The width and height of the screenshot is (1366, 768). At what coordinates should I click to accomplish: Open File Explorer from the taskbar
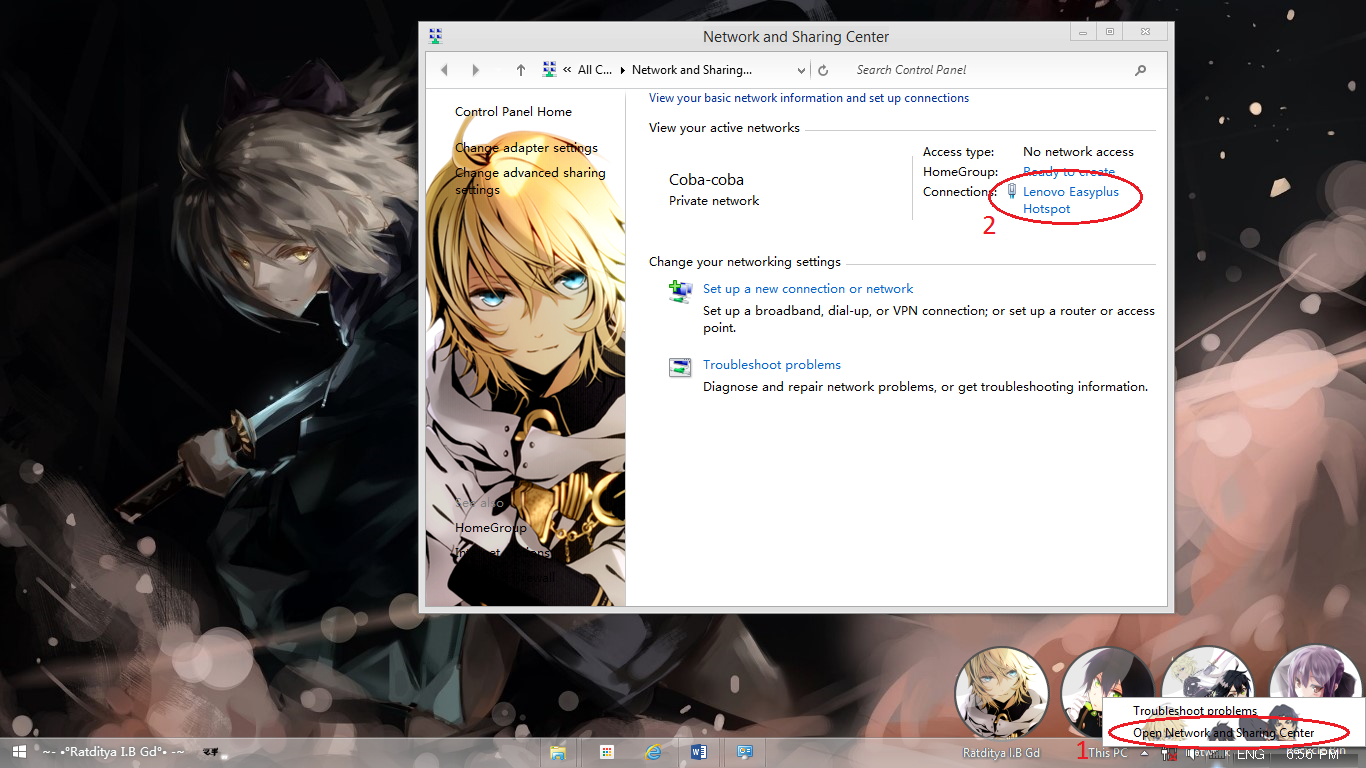point(559,752)
